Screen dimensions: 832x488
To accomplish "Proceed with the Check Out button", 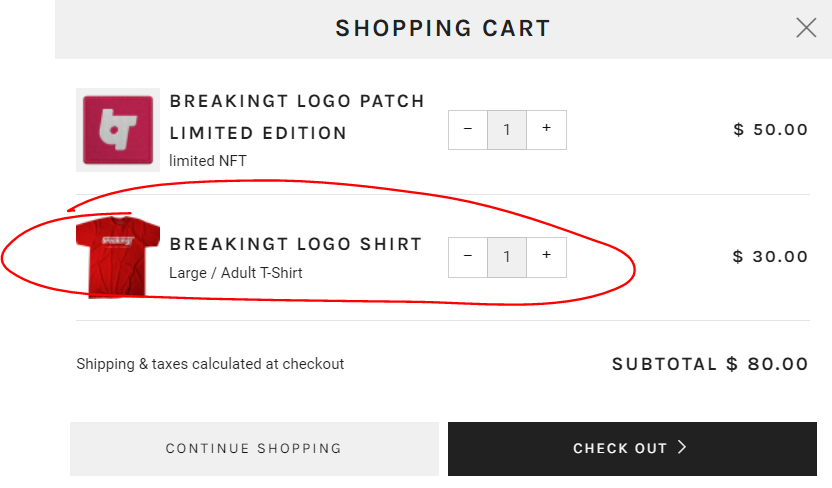I will coord(632,448).
